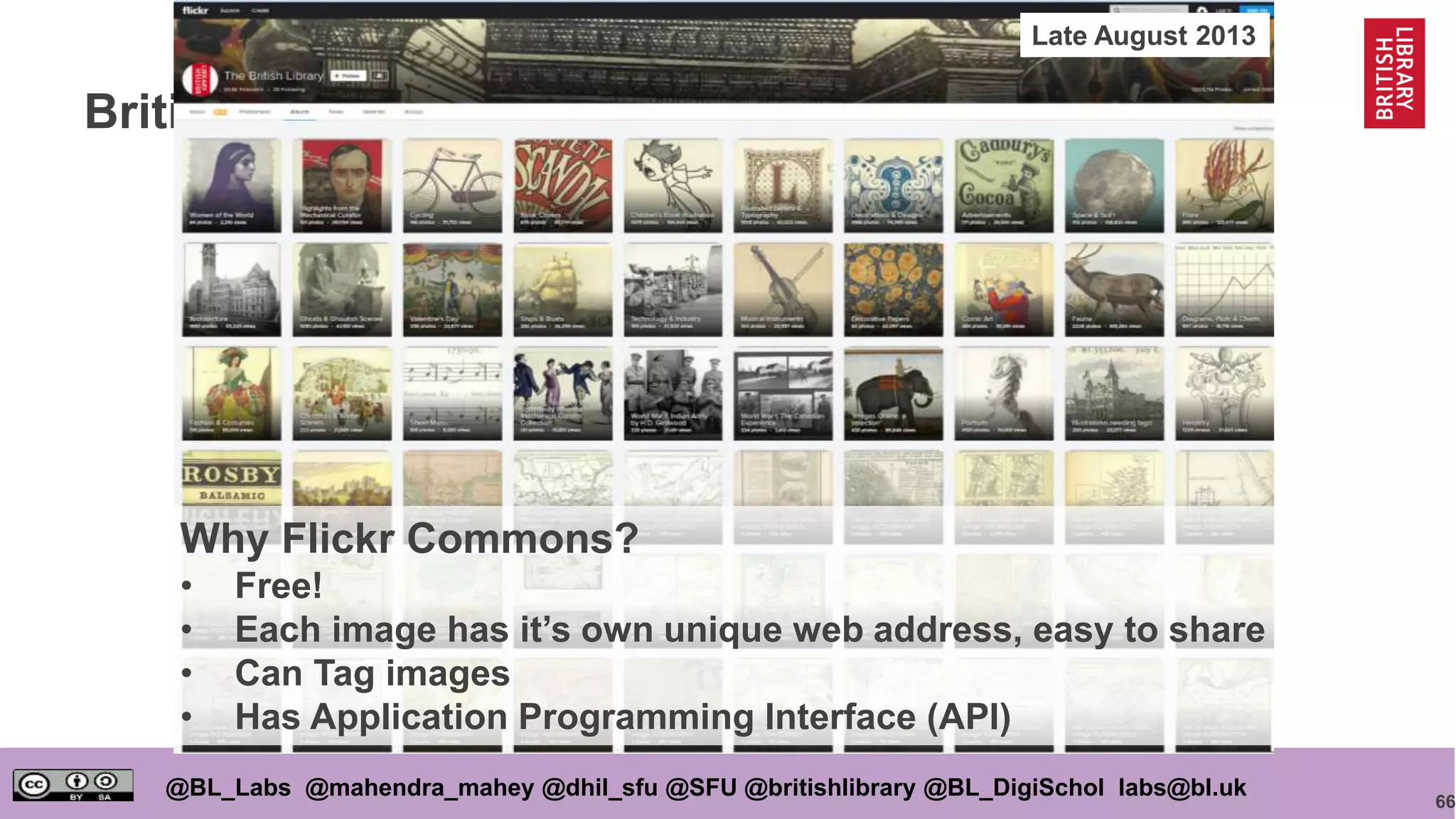Viewport: 1456px width, 819px height.
Task: Open the Decorations & Designs album
Action: [x=894, y=186]
